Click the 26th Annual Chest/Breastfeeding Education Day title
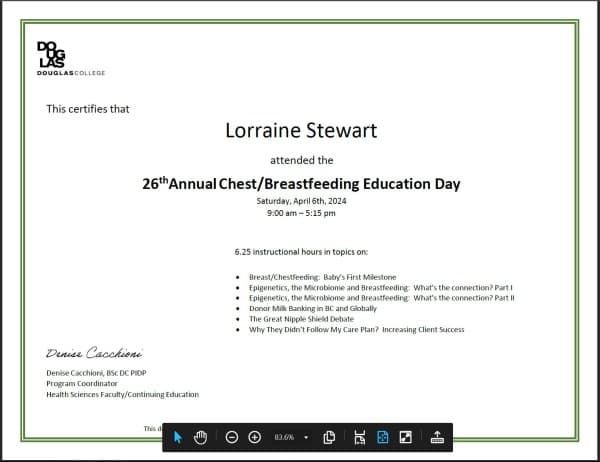This screenshot has height=462, width=600. coord(301,184)
